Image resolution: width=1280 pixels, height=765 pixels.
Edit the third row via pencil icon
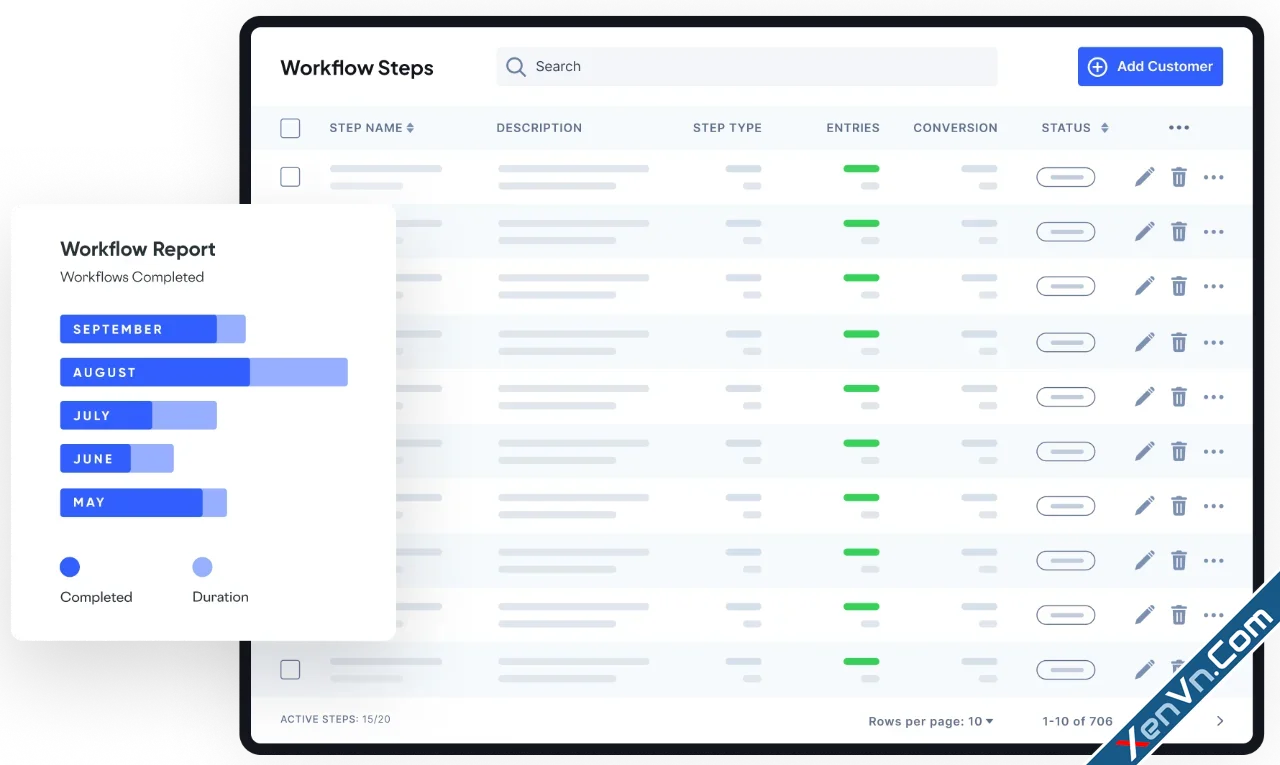coord(1144,286)
